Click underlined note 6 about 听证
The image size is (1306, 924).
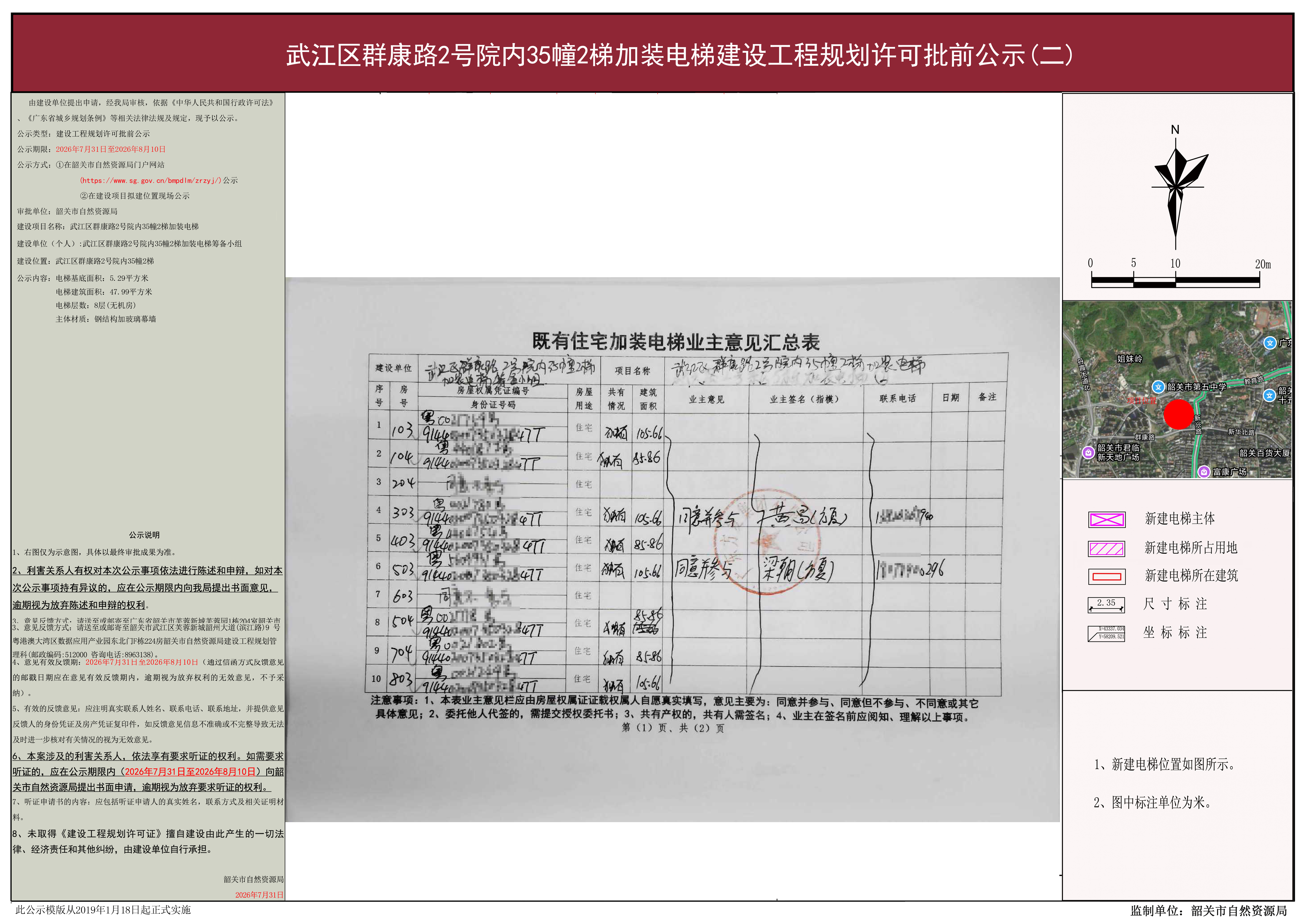148,771
